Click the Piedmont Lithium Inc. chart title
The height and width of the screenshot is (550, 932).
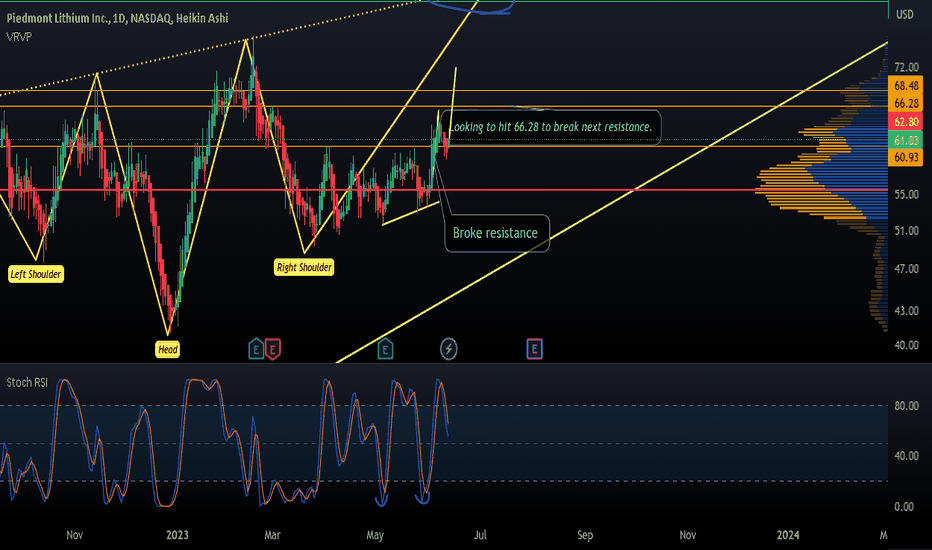click(x=117, y=18)
